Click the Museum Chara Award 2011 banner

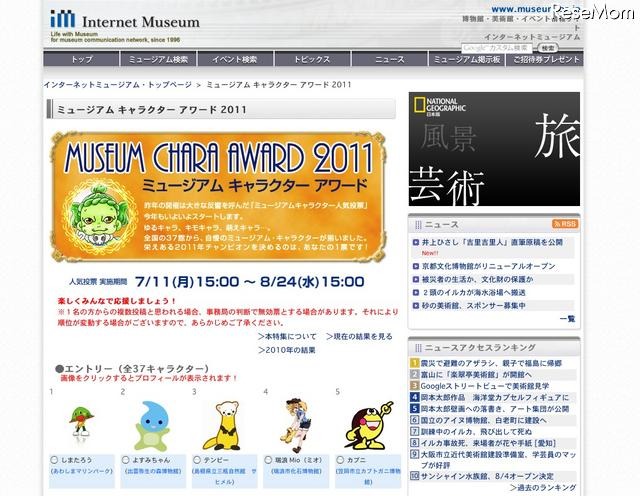coord(218,196)
